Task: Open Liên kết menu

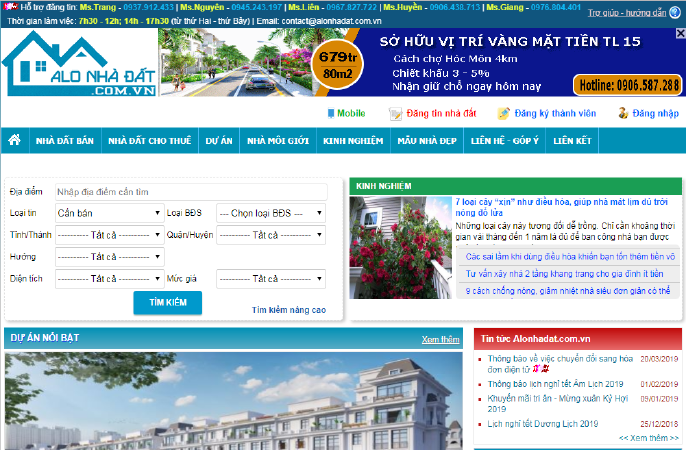Action: coord(572,141)
